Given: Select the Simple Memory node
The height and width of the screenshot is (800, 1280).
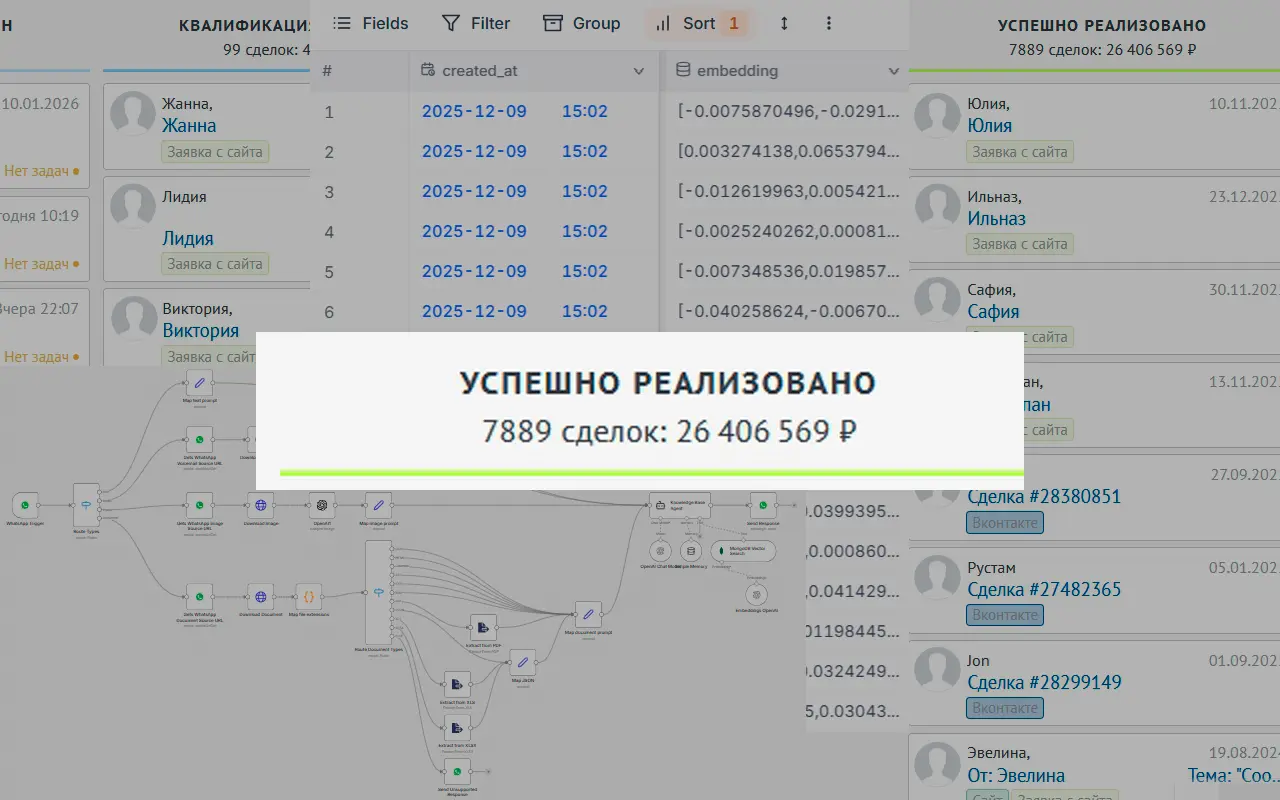Looking at the screenshot, I should pos(690,551).
